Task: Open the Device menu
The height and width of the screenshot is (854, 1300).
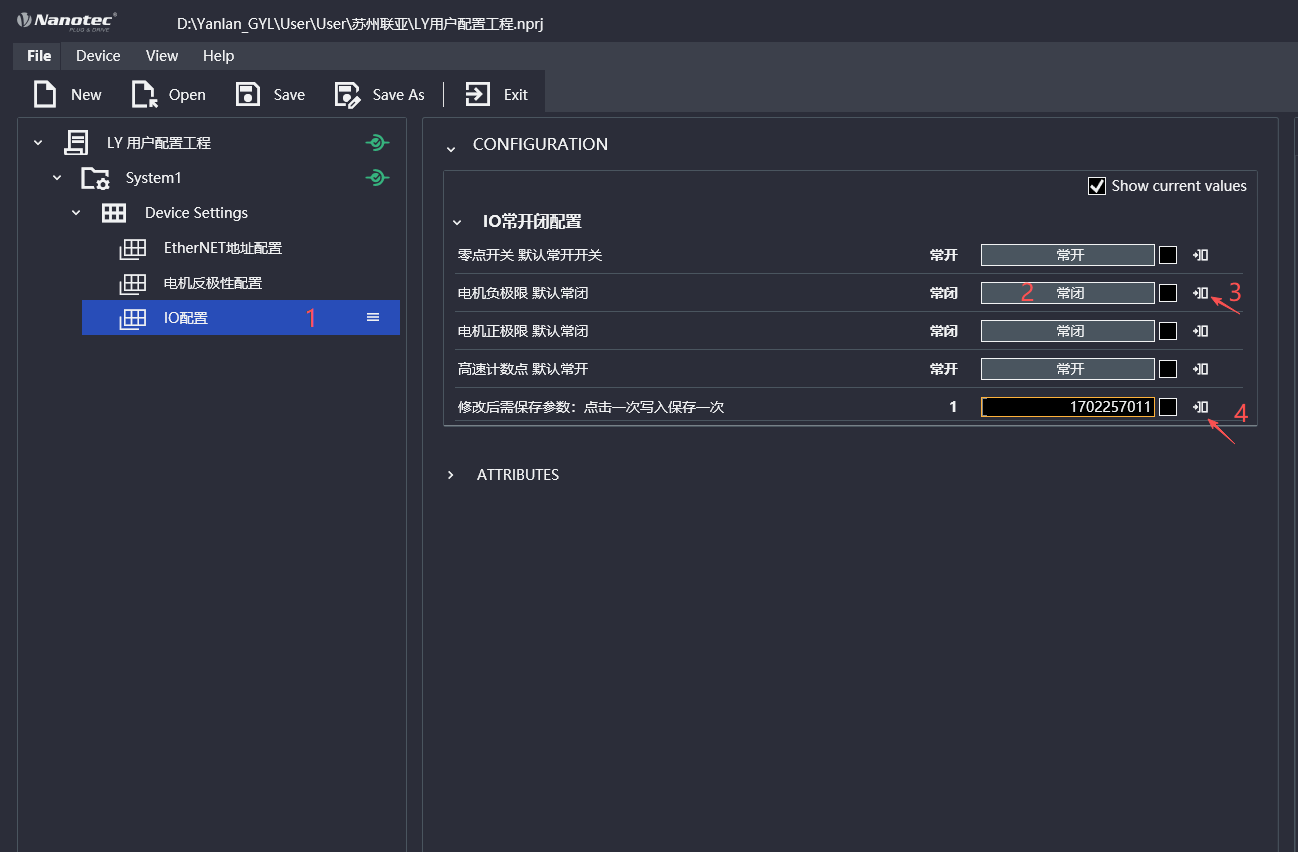Action: coord(98,56)
